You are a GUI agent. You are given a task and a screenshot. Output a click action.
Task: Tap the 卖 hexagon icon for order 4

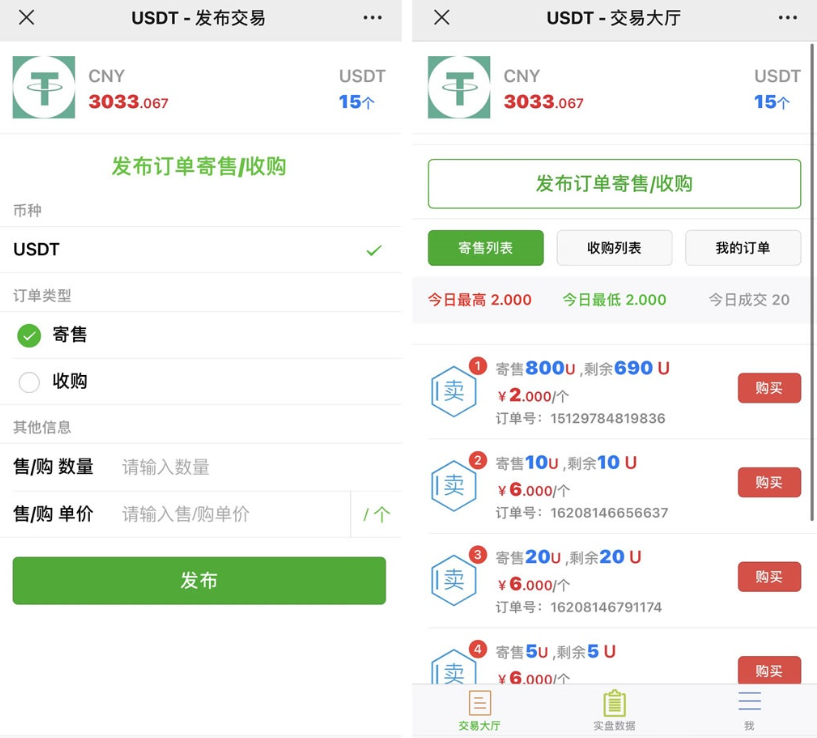pos(454,667)
